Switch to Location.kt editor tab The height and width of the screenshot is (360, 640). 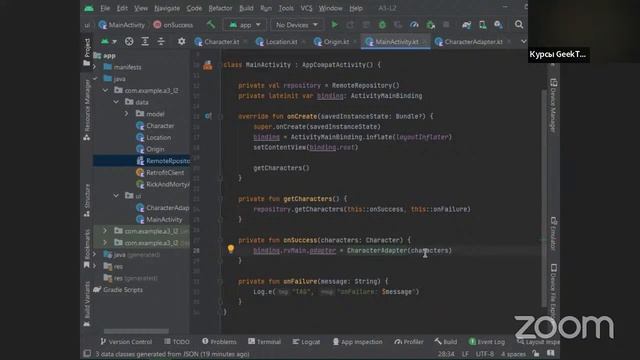click(281, 42)
